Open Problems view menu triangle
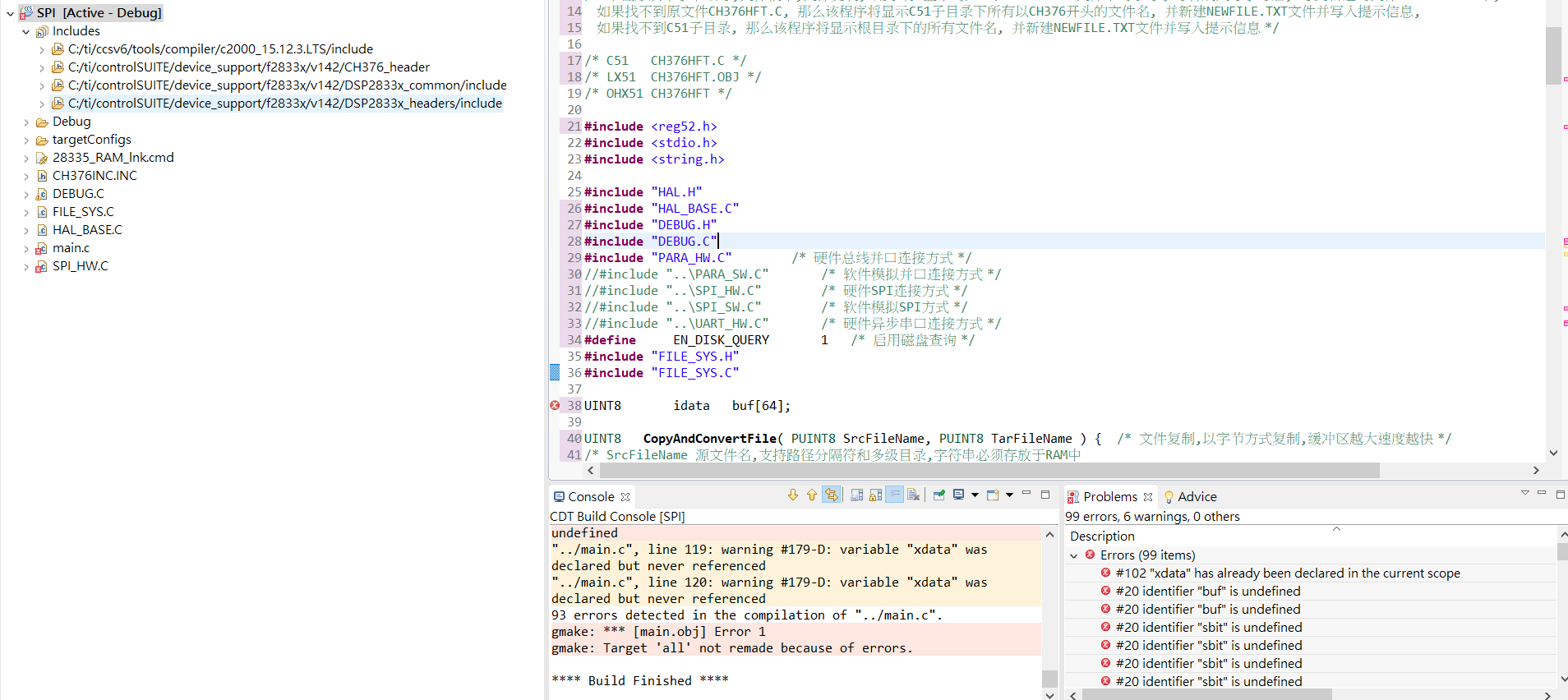This screenshot has height=700, width=1568. pos(1524,493)
